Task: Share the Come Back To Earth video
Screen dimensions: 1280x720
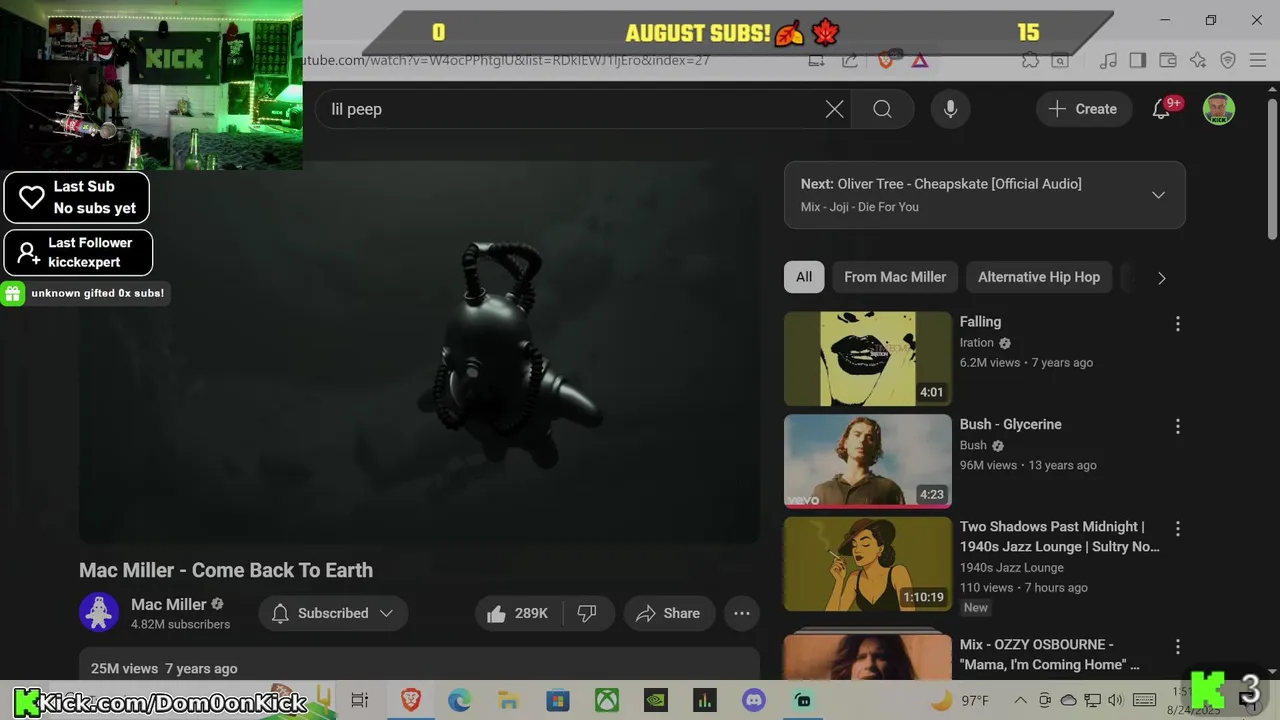Action: pos(668,613)
